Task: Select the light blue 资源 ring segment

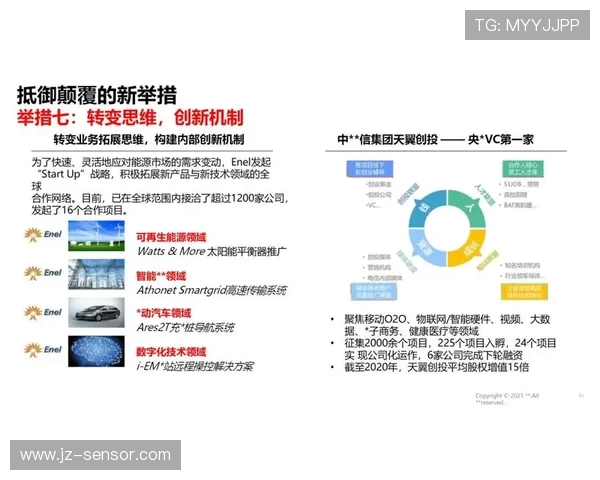Action: [x=426, y=248]
